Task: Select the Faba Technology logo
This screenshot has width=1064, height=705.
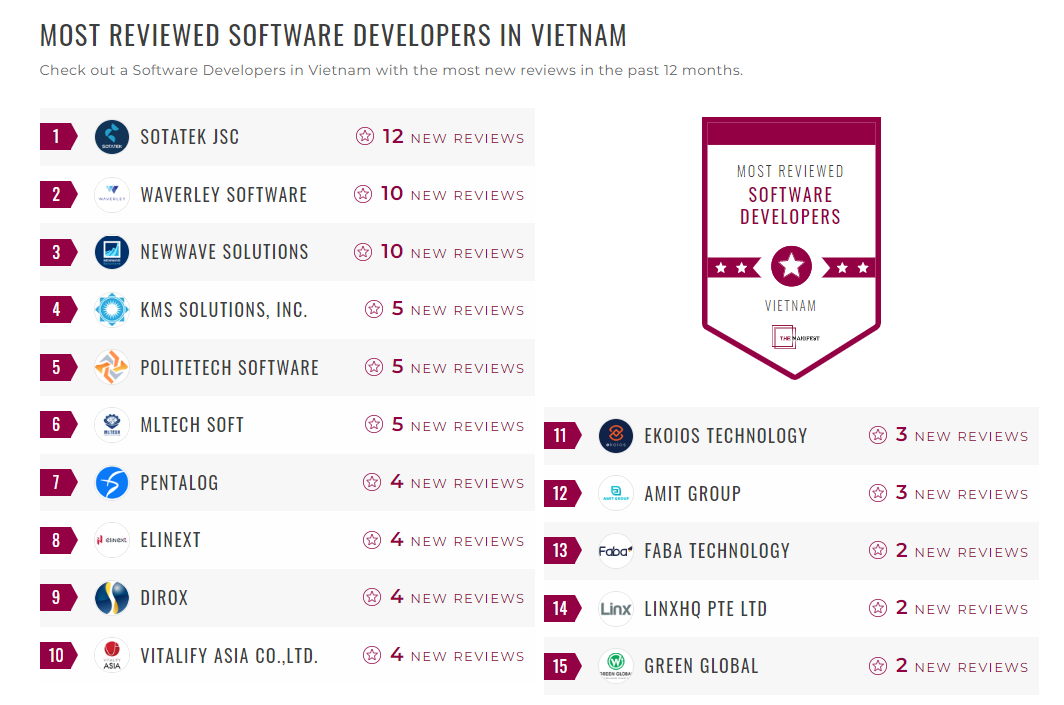Action: (615, 550)
